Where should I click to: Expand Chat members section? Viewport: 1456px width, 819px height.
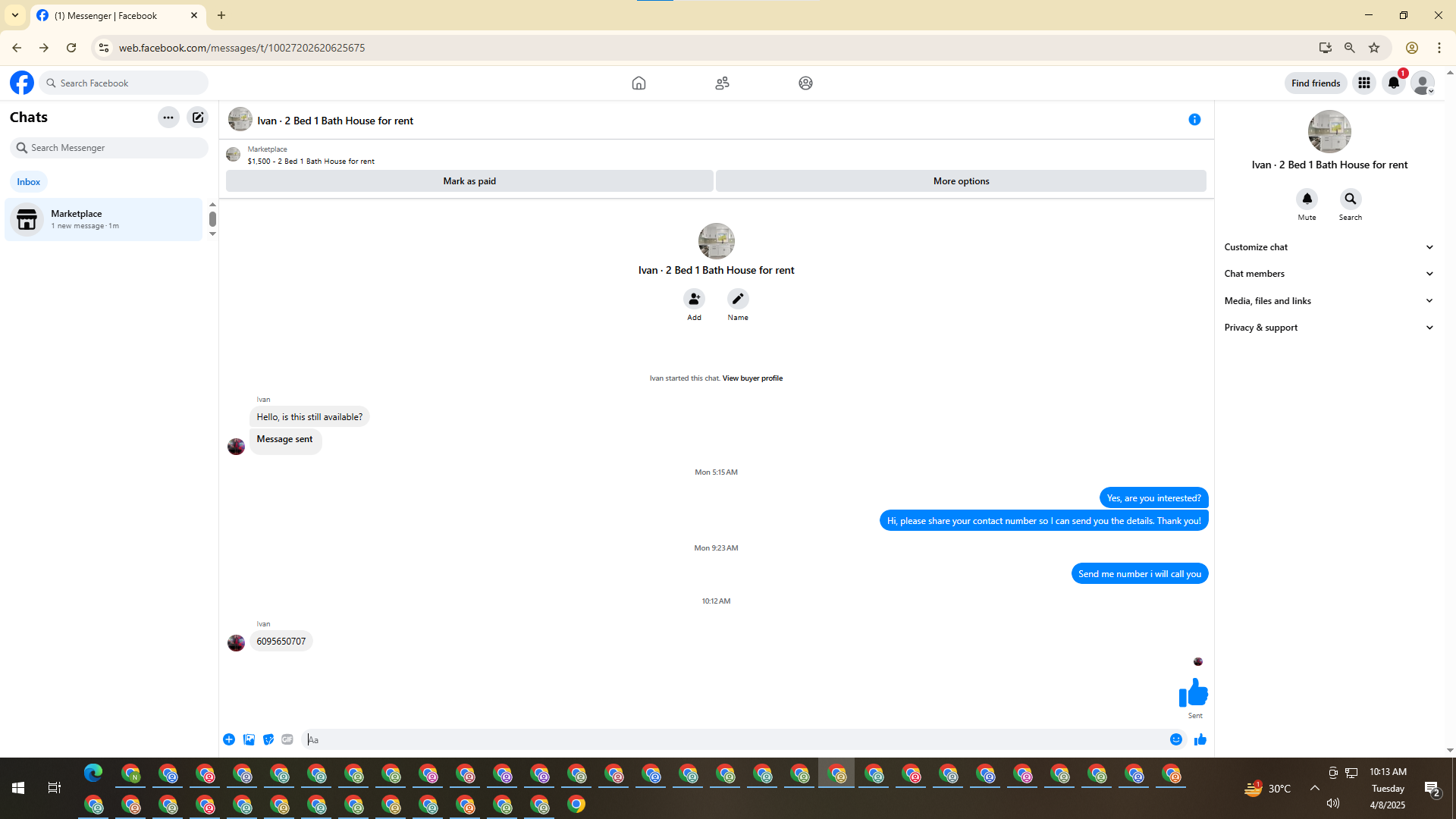click(x=1329, y=274)
